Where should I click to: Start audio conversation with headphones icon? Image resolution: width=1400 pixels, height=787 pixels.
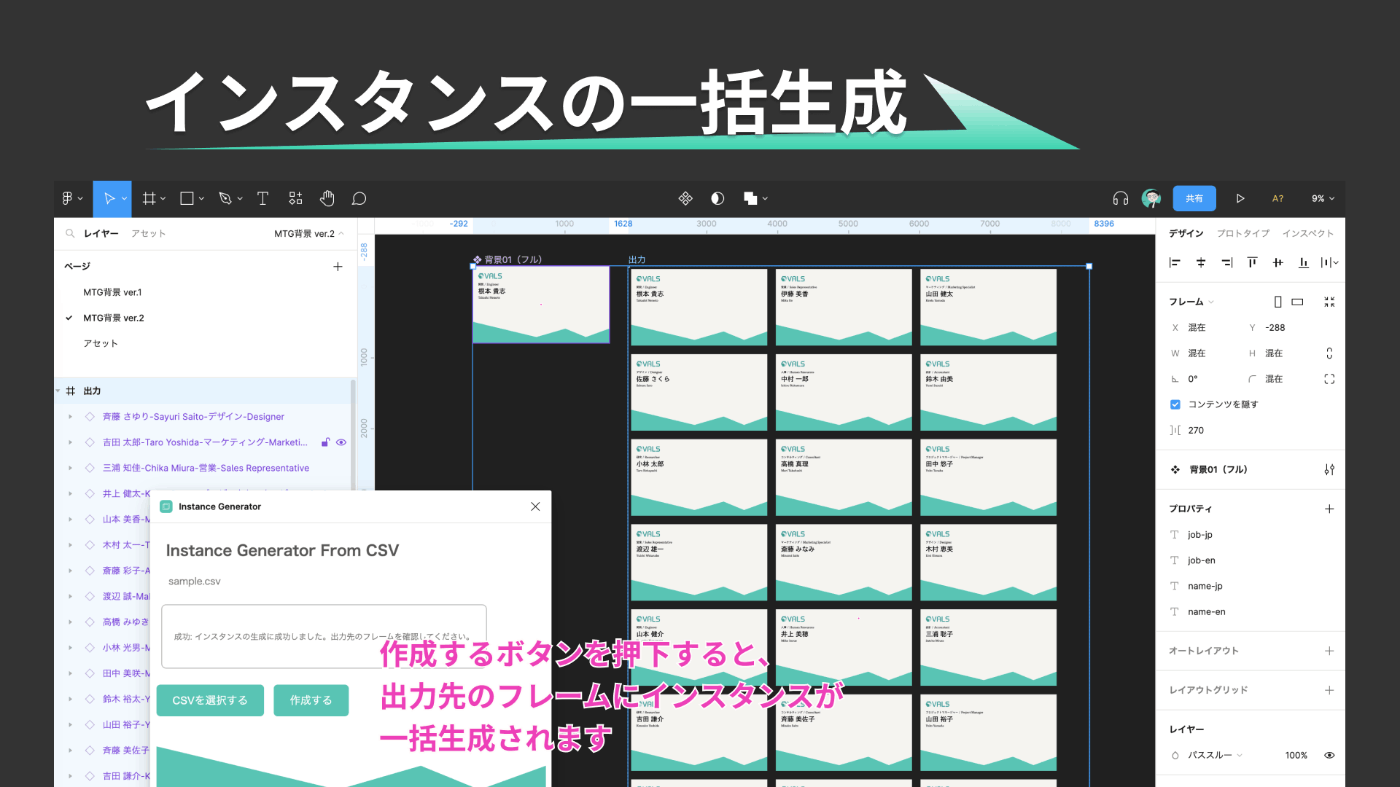[x=1121, y=199]
